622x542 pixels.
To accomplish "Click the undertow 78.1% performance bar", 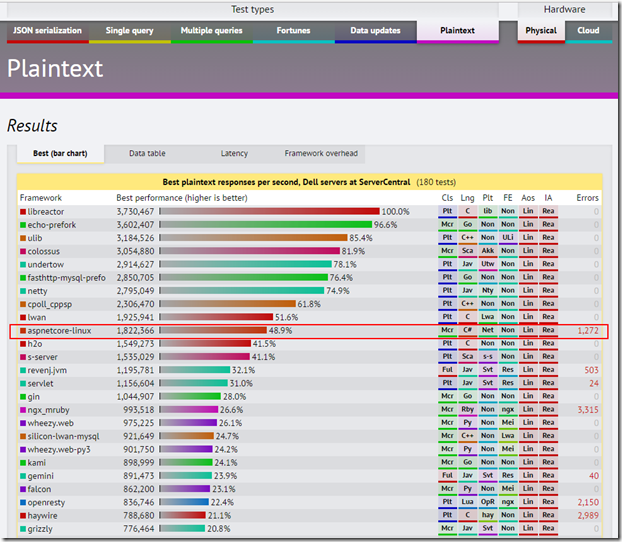I will coord(246,265).
